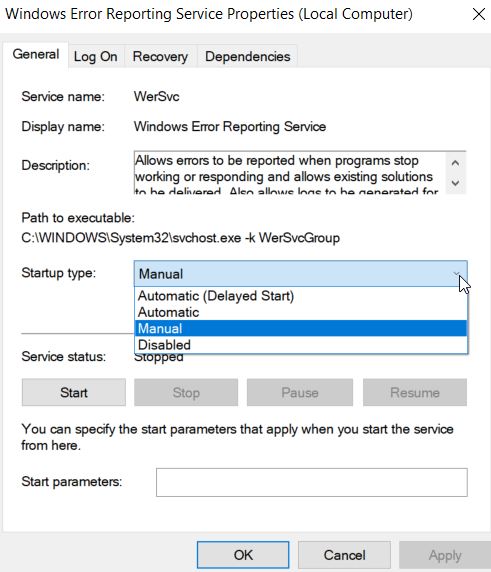Click the greyed-out Stop button
Image resolution: width=491 pixels, height=572 pixels.
click(x=186, y=393)
